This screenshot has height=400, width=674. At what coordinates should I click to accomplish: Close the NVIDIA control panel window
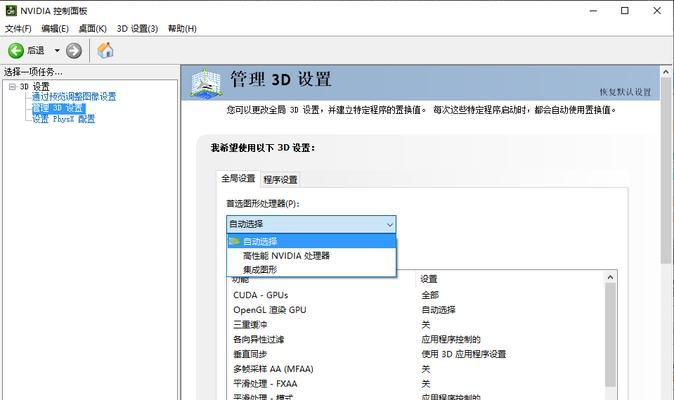pos(657,11)
